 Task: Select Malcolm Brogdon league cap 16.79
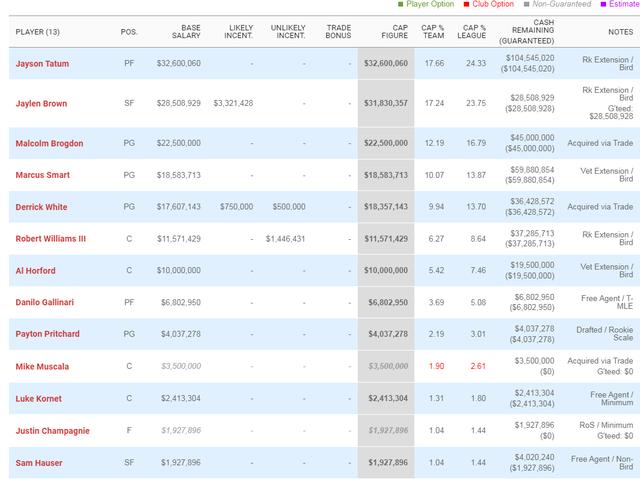tap(476, 143)
